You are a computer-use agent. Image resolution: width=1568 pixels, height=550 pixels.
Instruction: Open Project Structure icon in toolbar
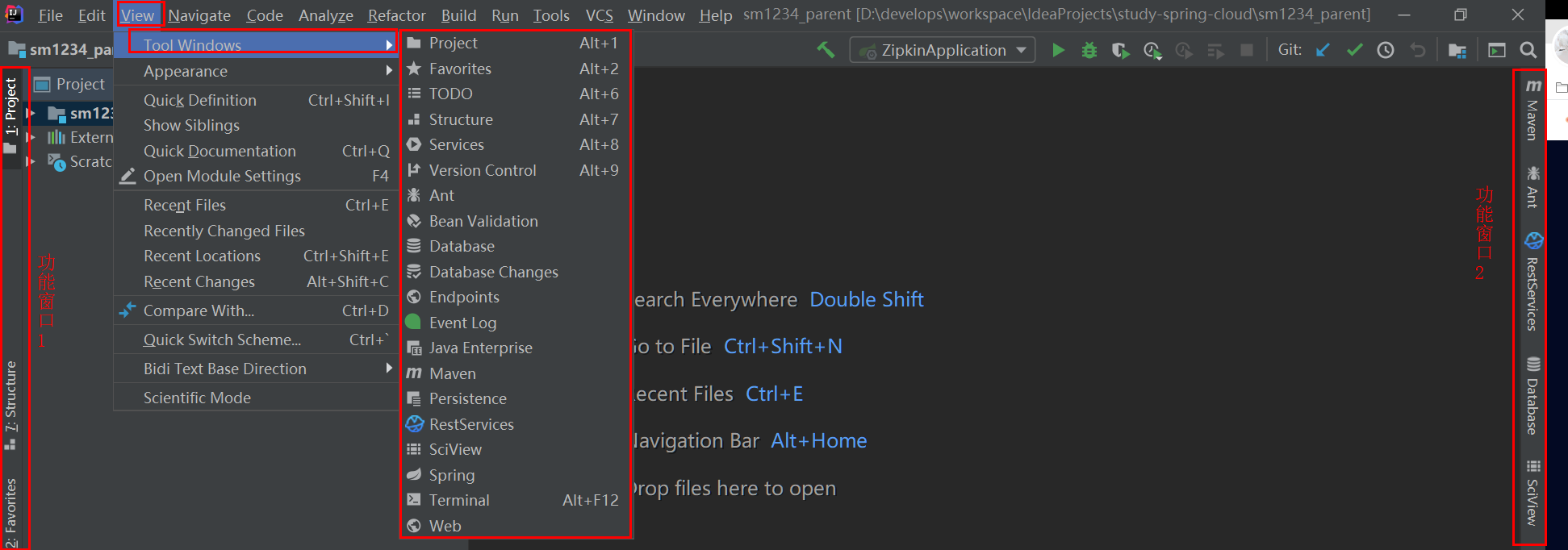click(x=1457, y=50)
